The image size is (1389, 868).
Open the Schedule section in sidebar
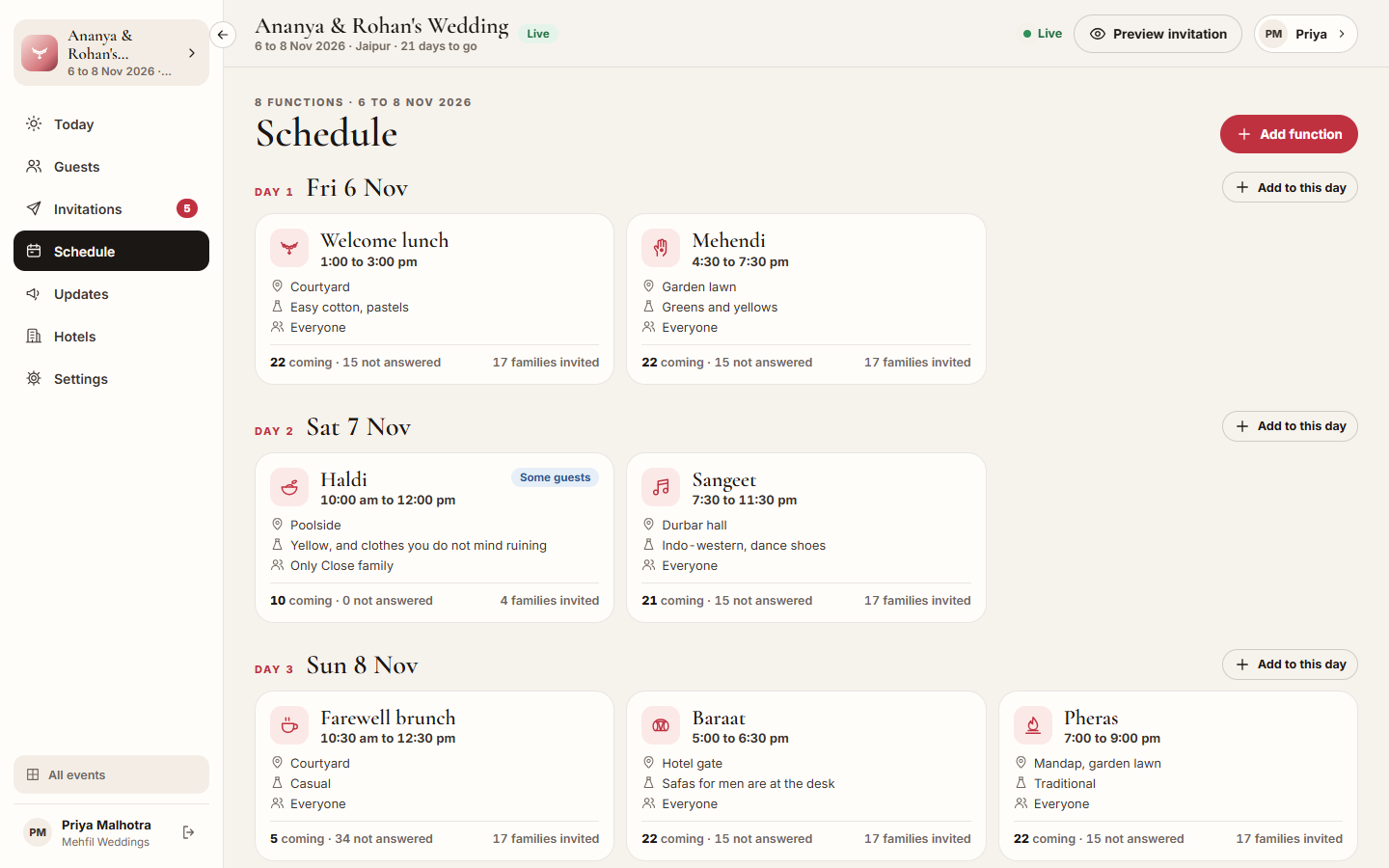click(111, 251)
